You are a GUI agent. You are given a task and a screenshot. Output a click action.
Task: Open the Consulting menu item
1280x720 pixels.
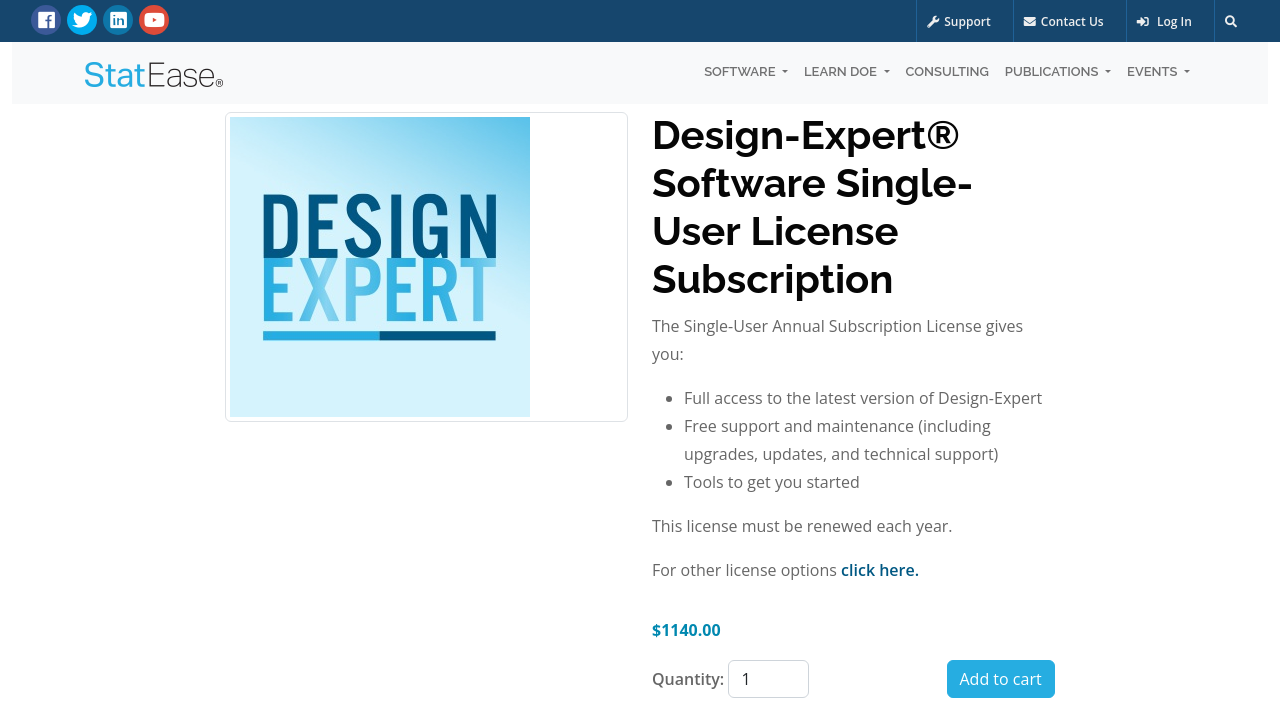click(947, 72)
